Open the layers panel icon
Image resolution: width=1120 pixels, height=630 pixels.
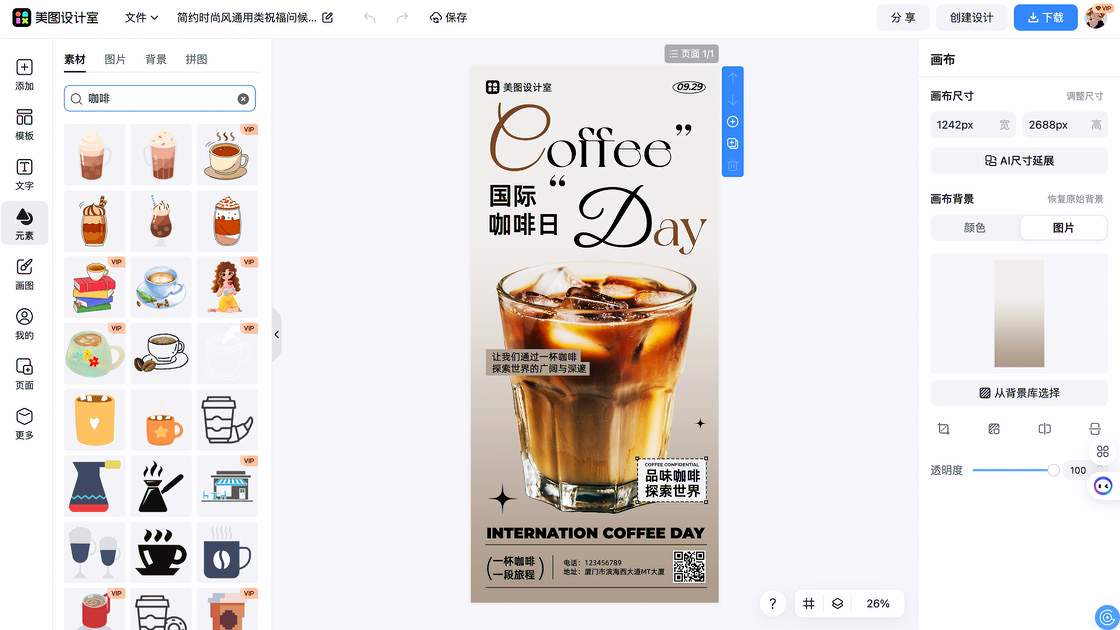tap(838, 604)
